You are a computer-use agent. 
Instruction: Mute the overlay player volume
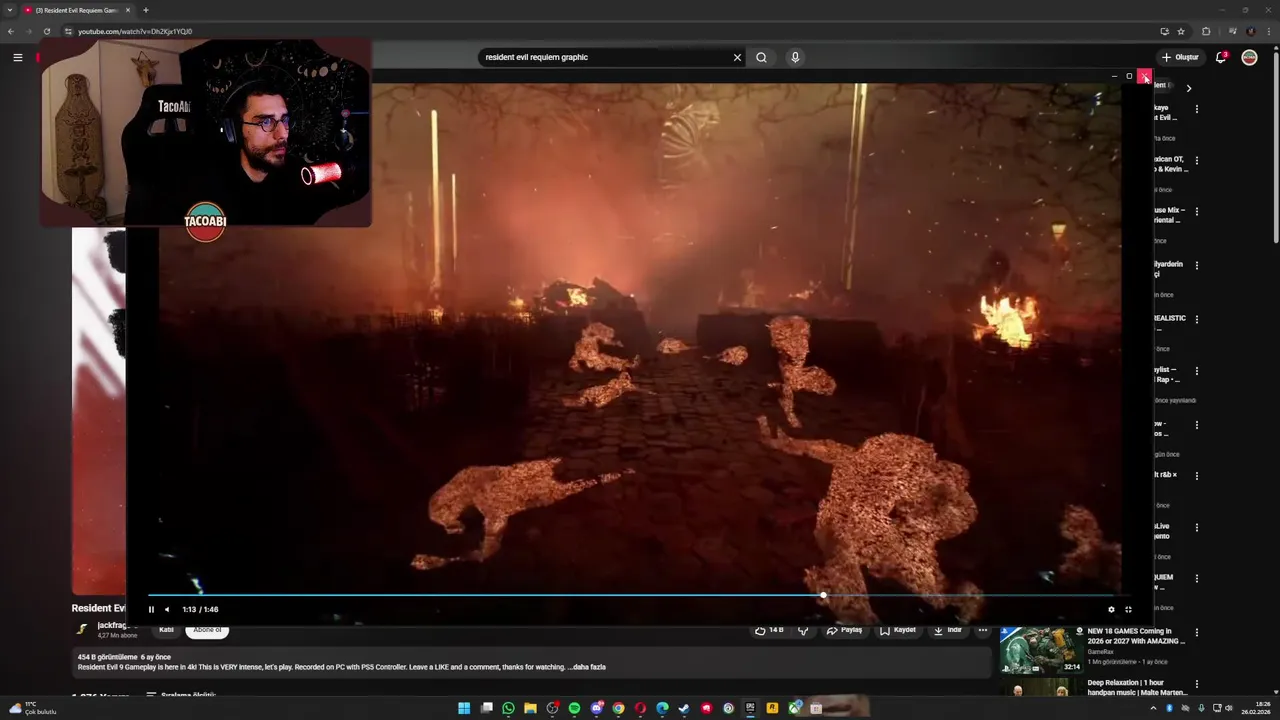click(167, 609)
